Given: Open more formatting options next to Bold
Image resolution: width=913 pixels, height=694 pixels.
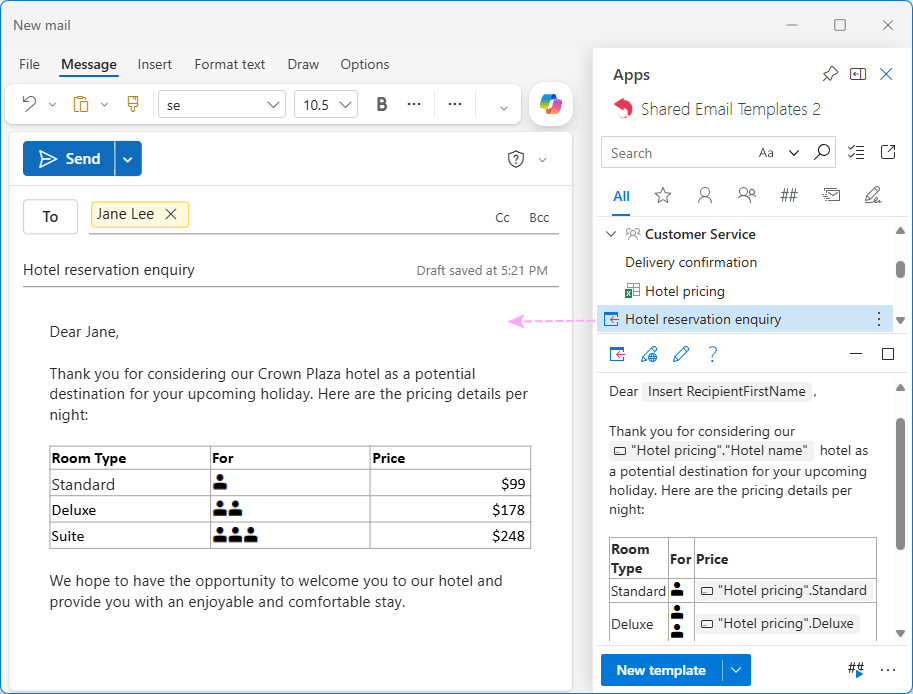Looking at the screenshot, I should point(414,104).
